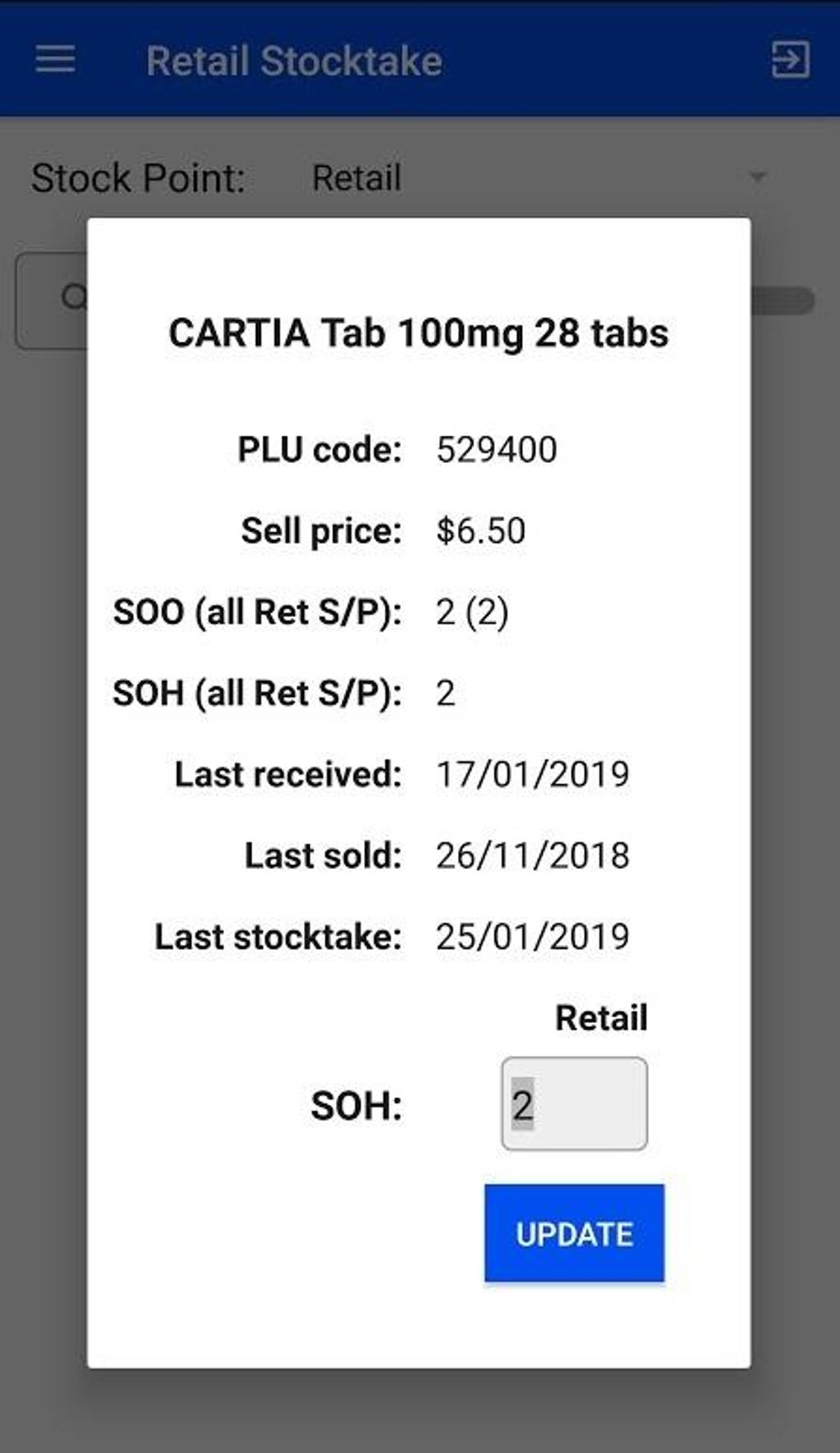Click the search magnifier icon

pos(73,297)
